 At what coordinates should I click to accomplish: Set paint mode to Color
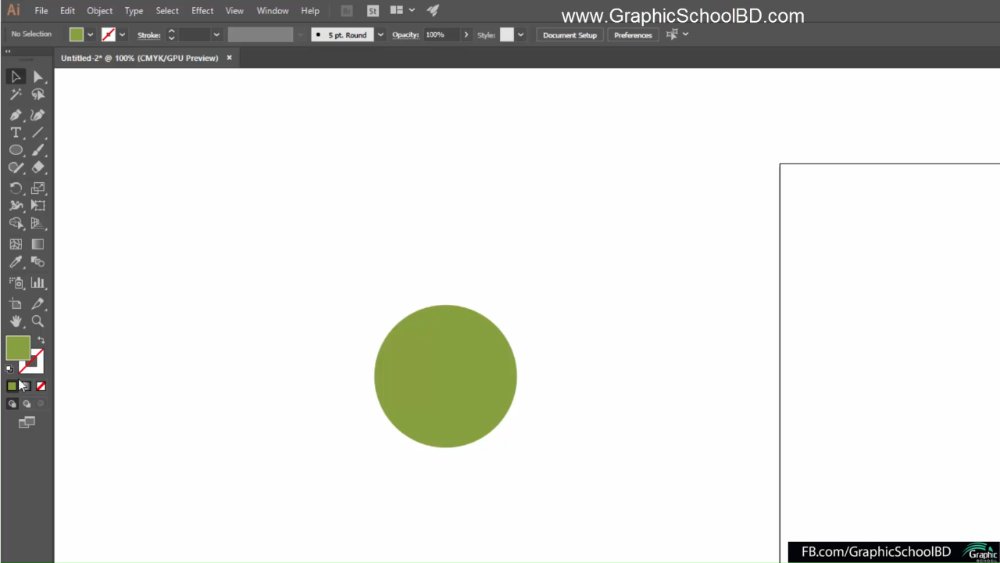(11, 386)
